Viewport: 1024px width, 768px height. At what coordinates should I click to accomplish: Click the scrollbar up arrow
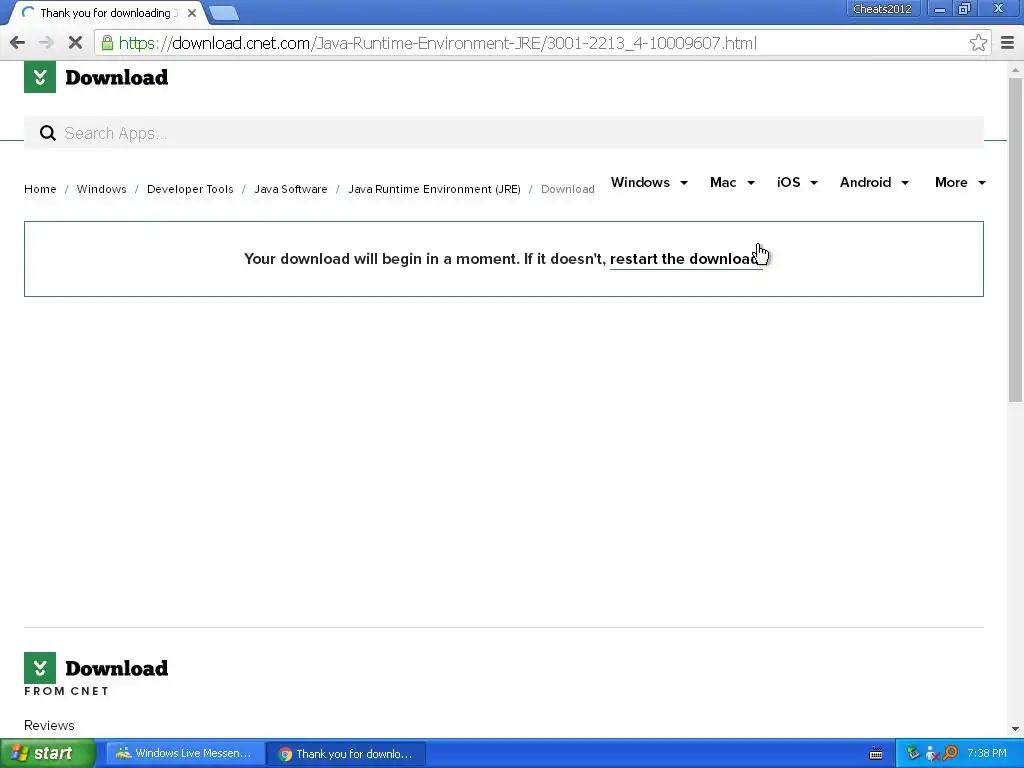pos(1015,69)
